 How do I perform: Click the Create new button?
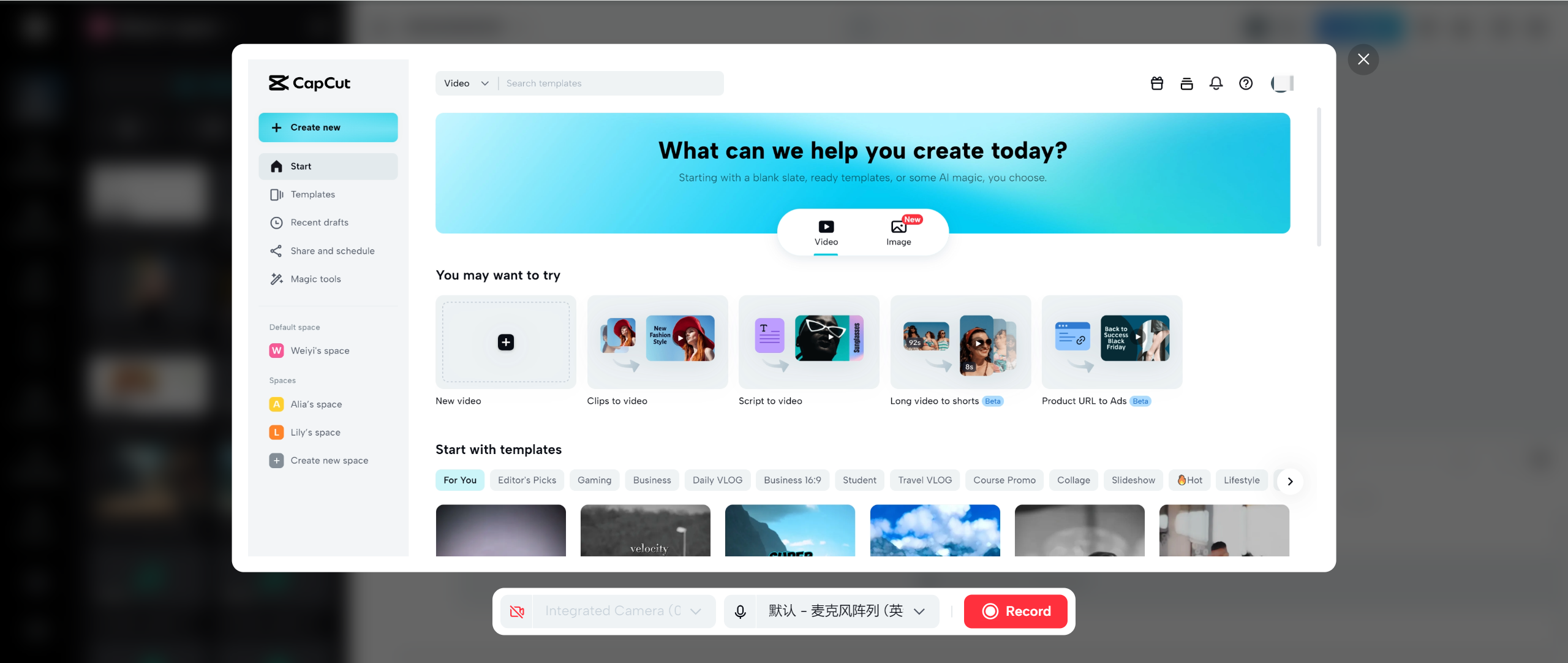pyautogui.click(x=328, y=127)
